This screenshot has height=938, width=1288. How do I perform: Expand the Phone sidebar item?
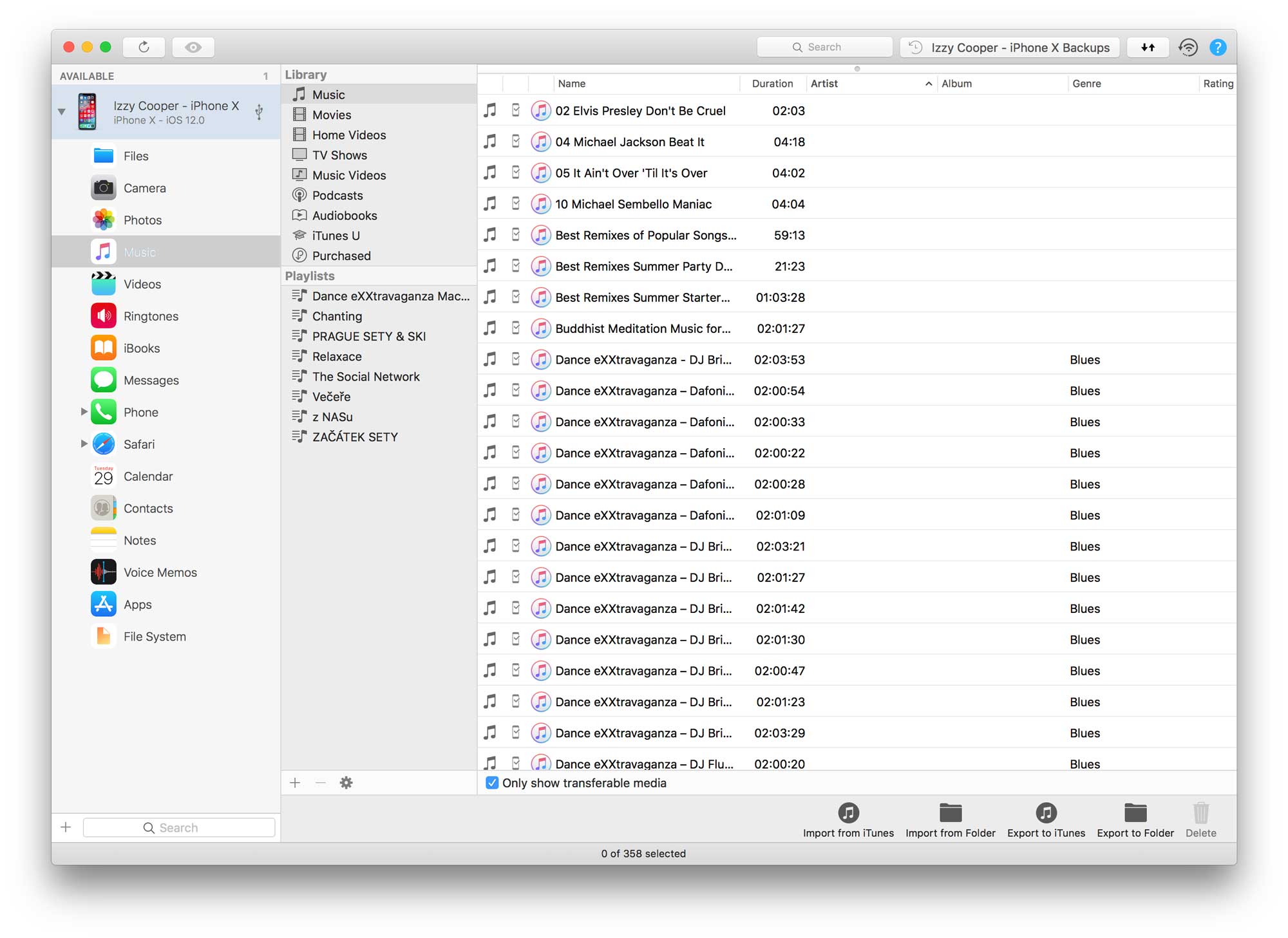click(x=84, y=411)
